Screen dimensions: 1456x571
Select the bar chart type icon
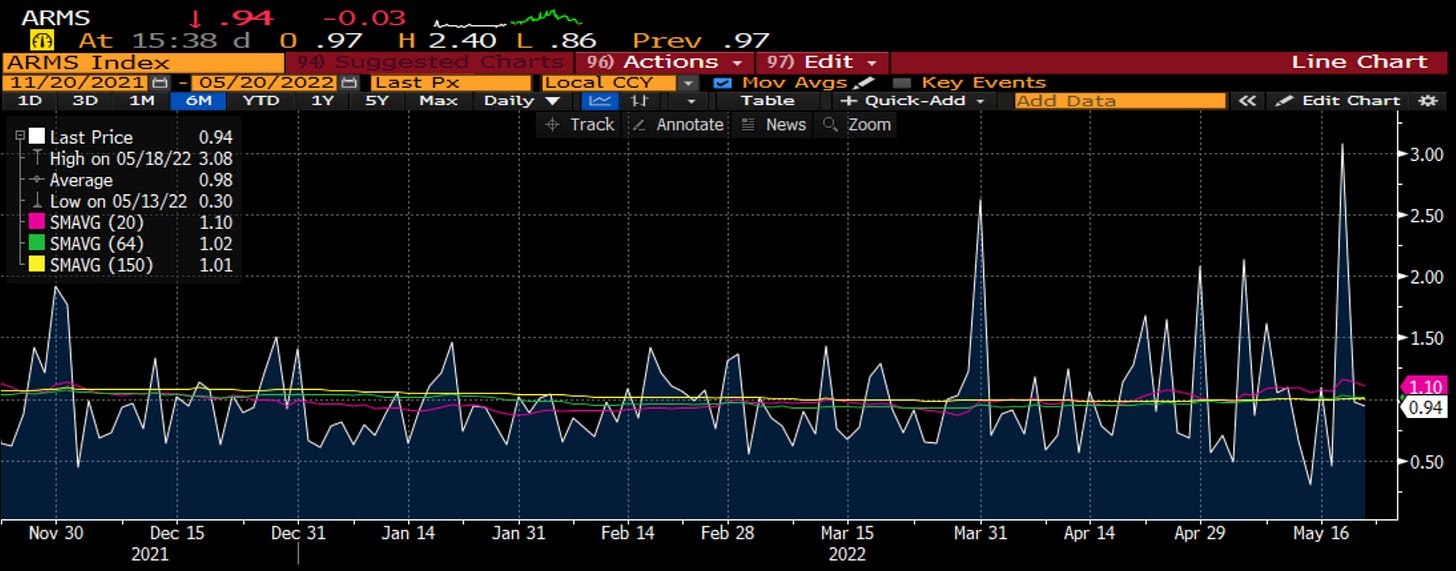[x=640, y=100]
